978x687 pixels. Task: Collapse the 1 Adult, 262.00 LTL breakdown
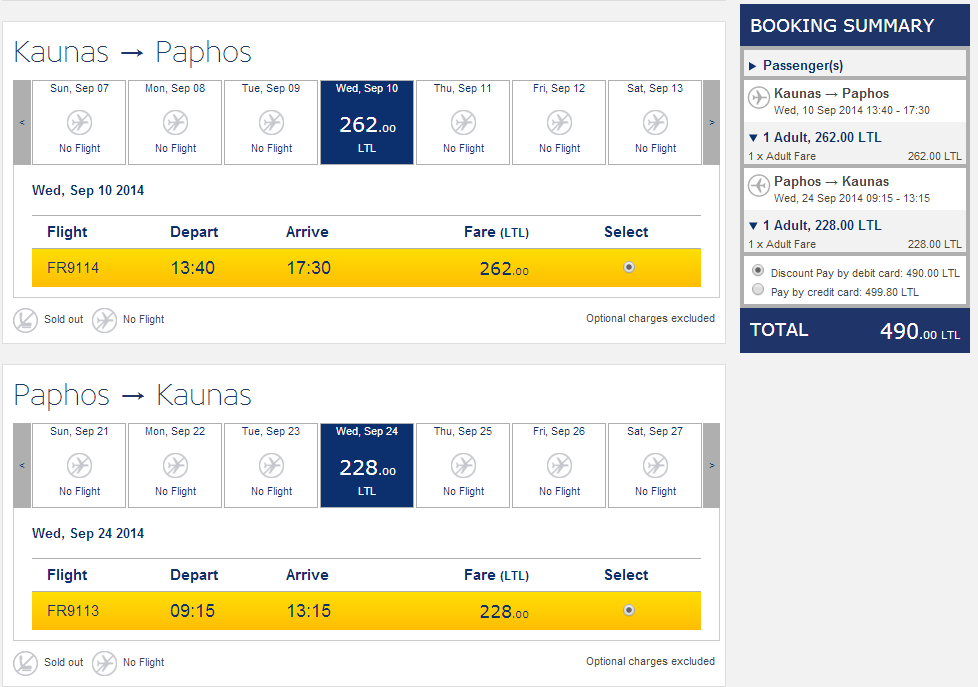coord(753,138)
